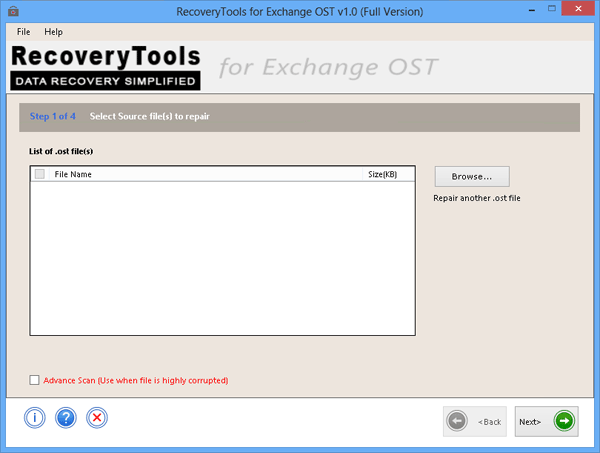Open the Help menu
600x453 pixels.
click(53, 32)
